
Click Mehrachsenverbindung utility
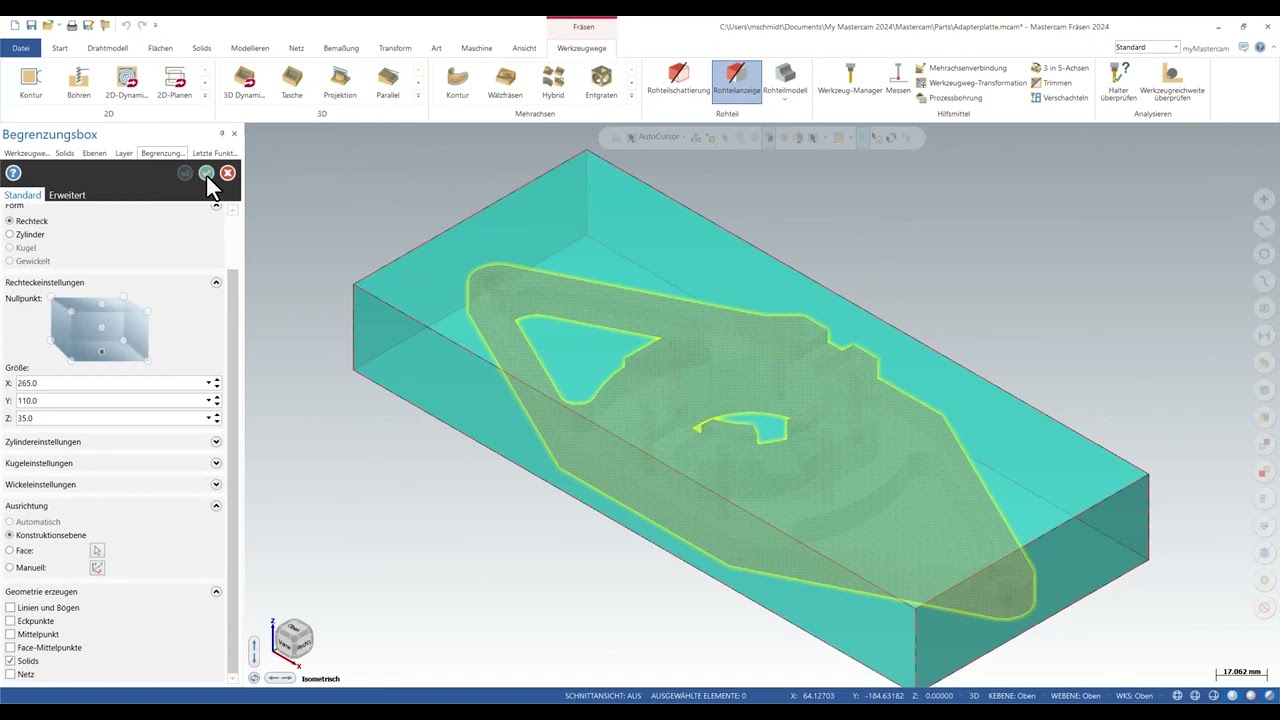click(961, 68)
